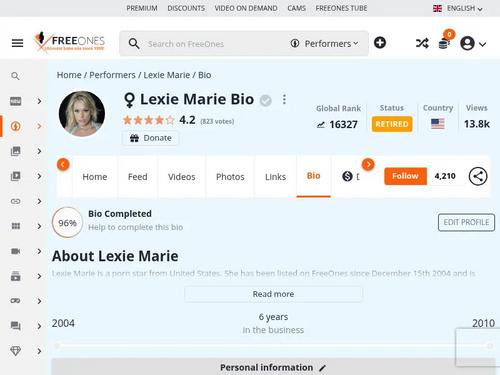500x375 pixels.
Task: Click the plus add icon
Action: (380, 43)
